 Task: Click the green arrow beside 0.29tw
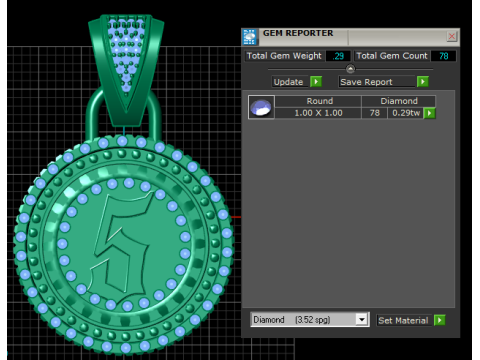[x=429, y=113]
